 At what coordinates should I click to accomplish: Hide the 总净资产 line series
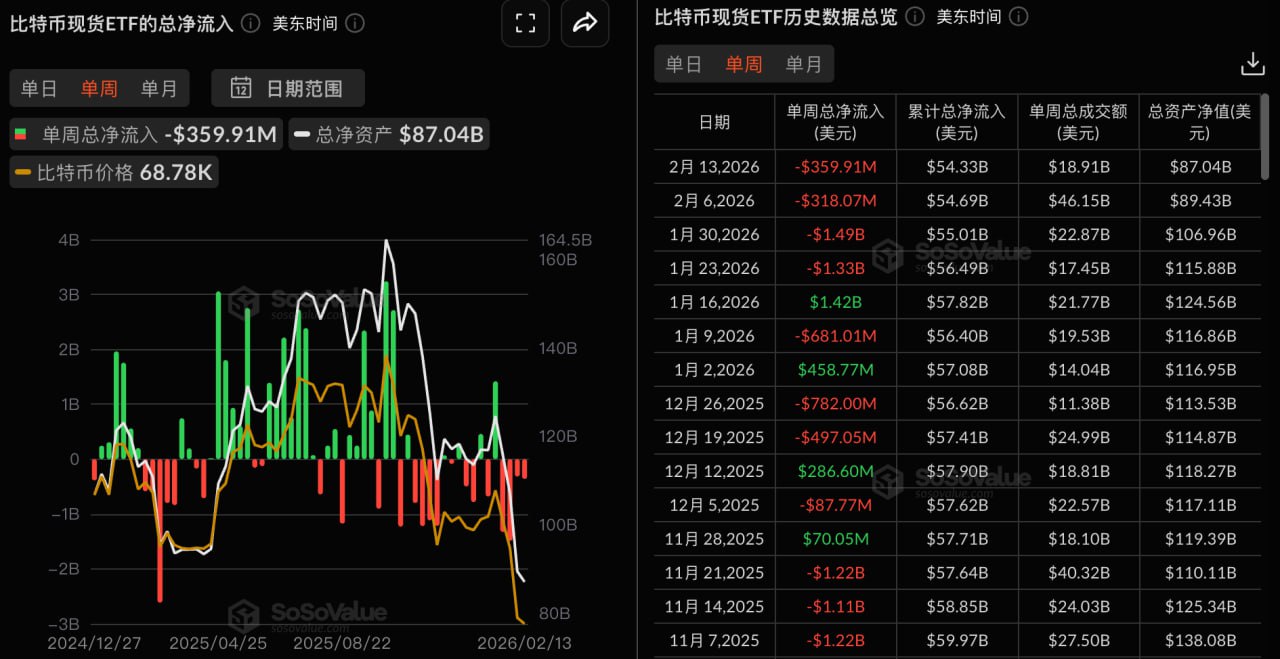click(x=388, y=134)
